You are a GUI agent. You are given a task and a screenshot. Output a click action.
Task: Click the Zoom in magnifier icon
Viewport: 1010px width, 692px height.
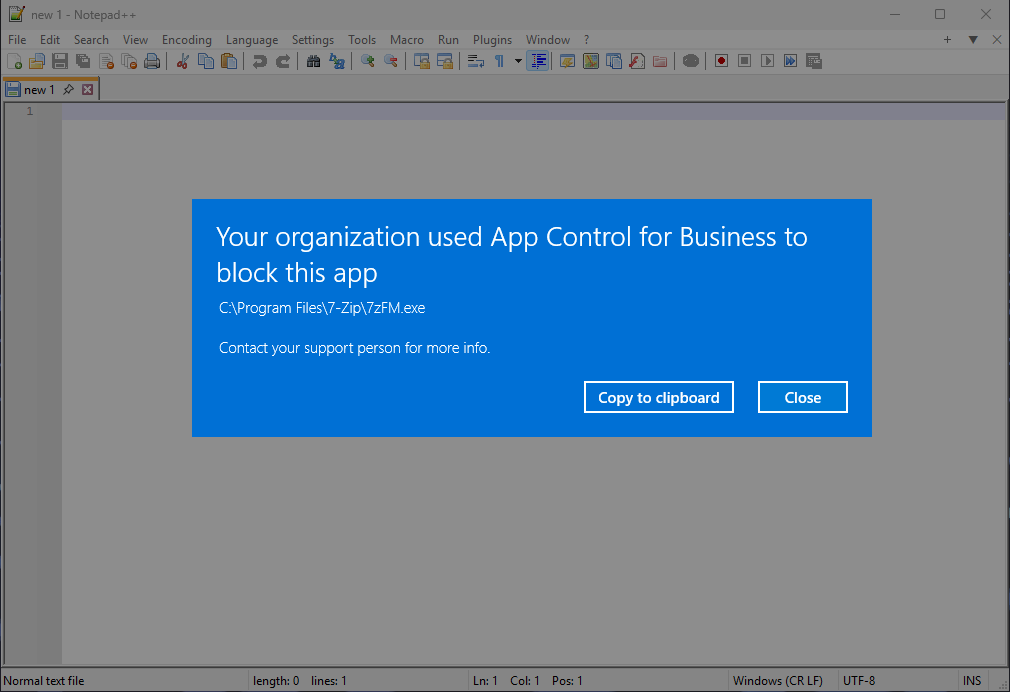[367, 61]
